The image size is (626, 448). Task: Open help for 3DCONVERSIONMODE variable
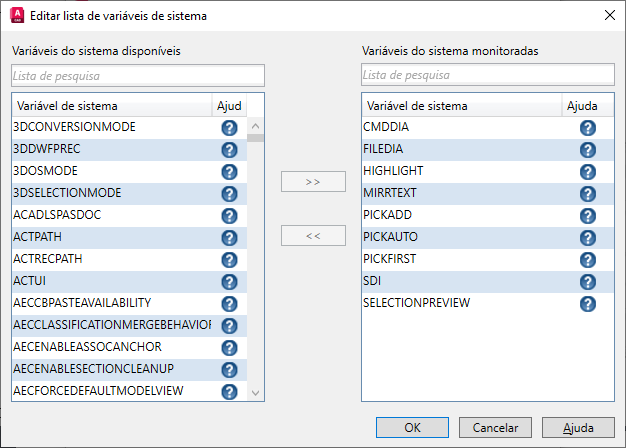coord(229,128)
